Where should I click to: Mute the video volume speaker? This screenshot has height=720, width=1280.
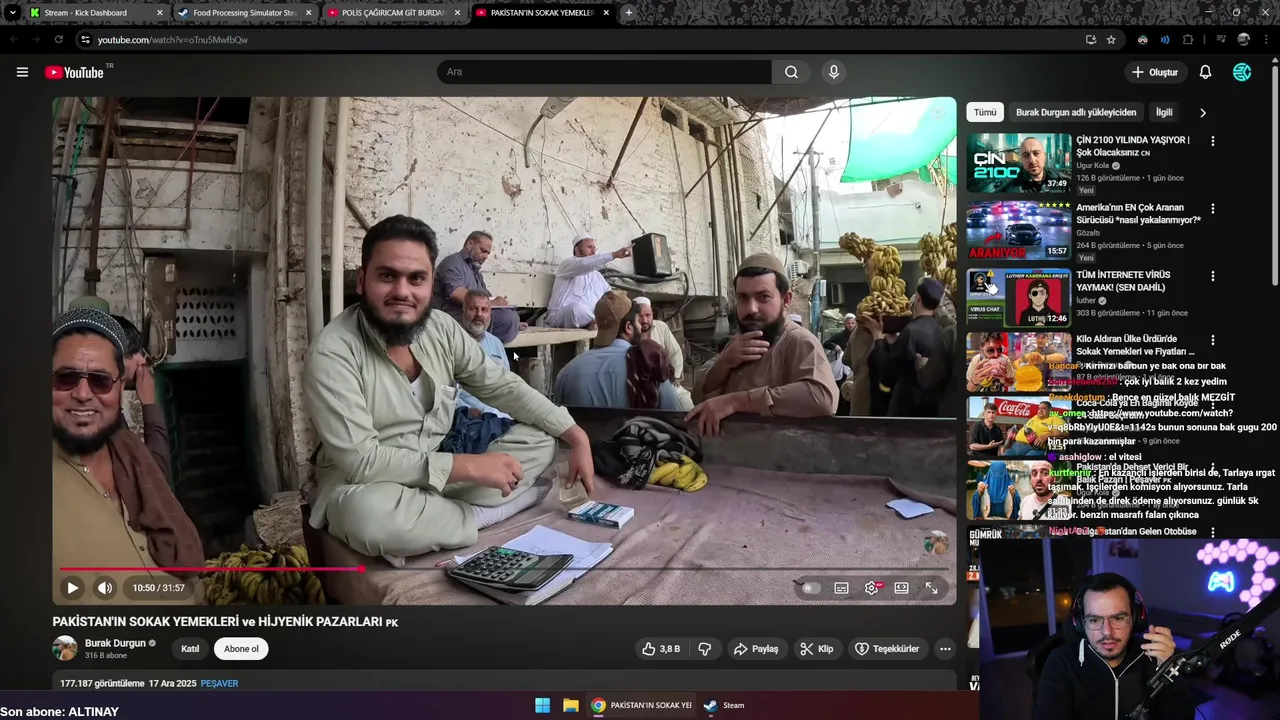click(104, 588)
